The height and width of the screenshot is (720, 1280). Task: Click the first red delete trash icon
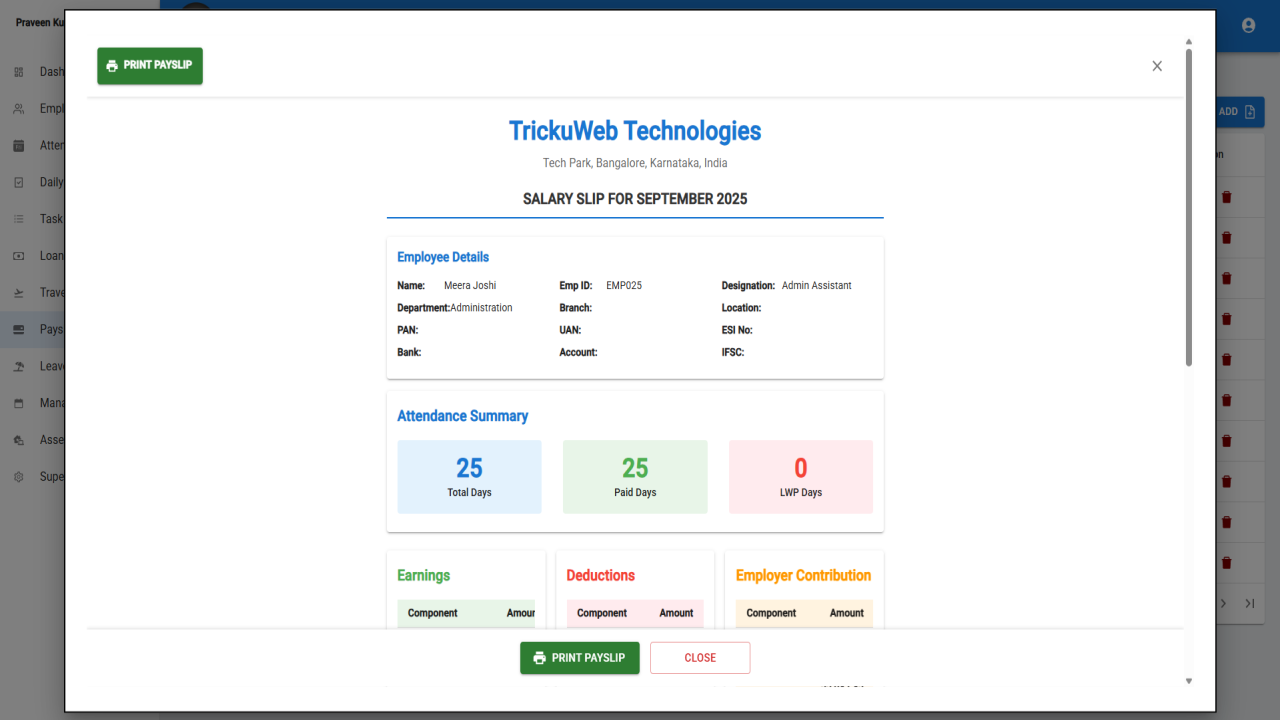pos(1227,197)
